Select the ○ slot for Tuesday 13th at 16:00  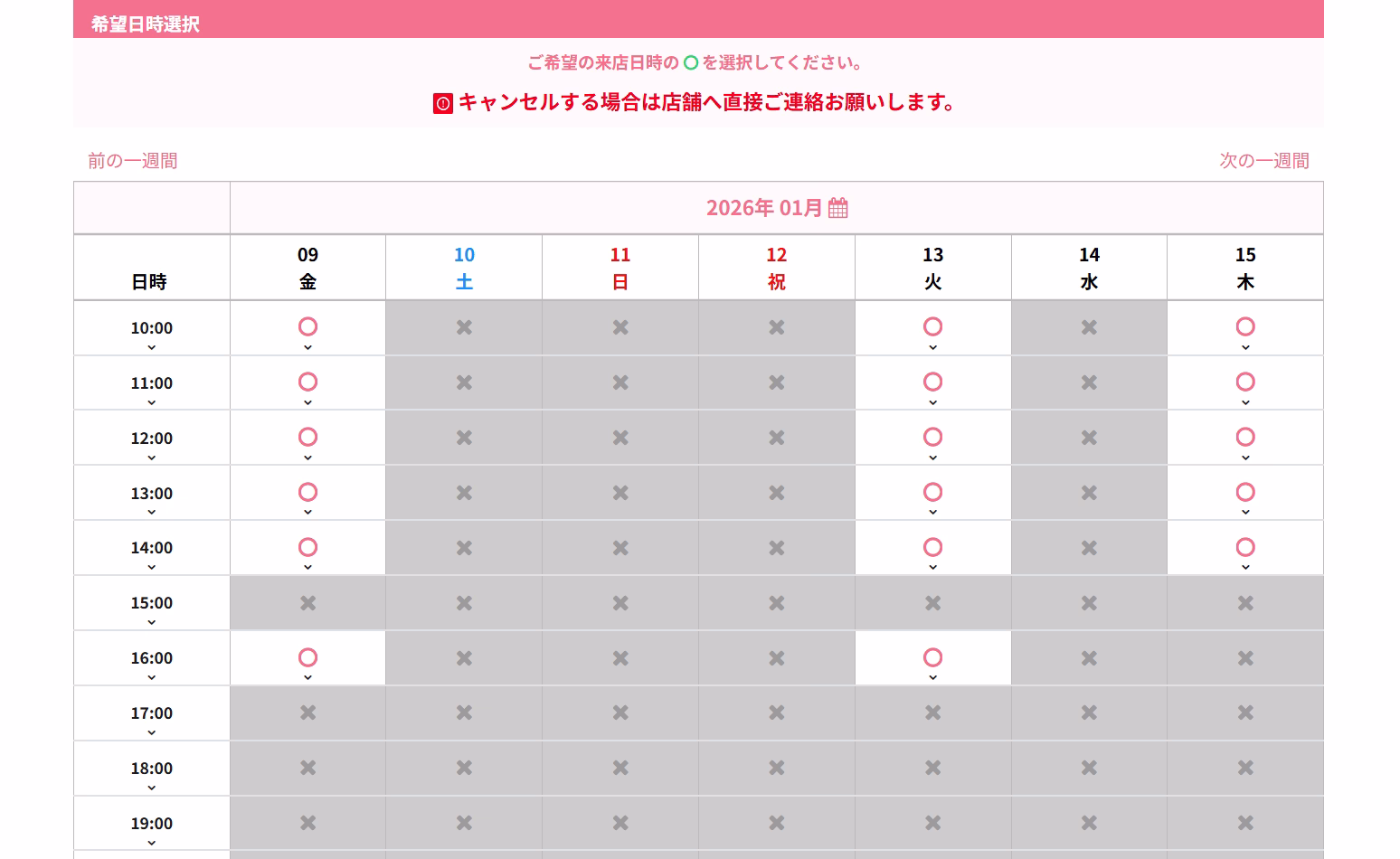[932, 657]
